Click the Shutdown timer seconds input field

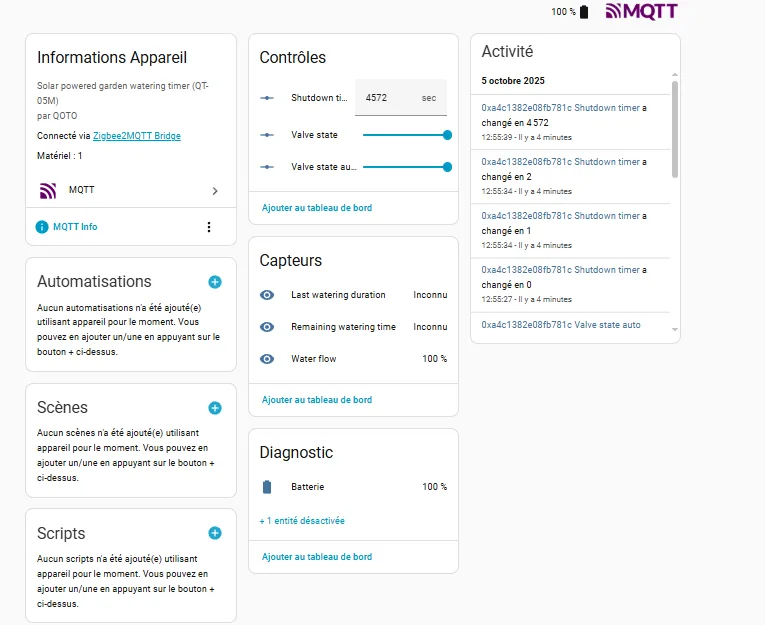coord(390,98)
